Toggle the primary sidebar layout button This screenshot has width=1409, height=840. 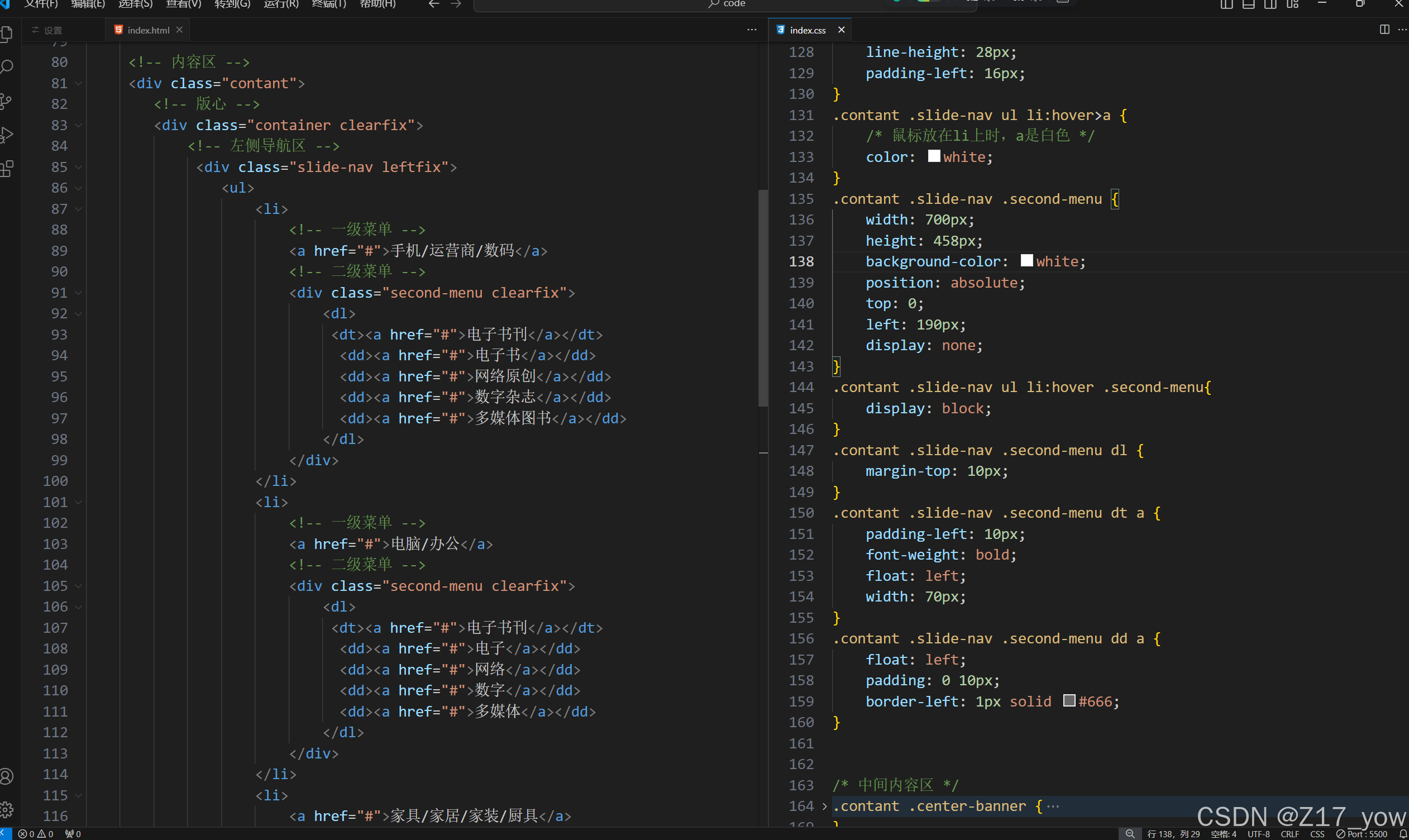click(1226, 4)
